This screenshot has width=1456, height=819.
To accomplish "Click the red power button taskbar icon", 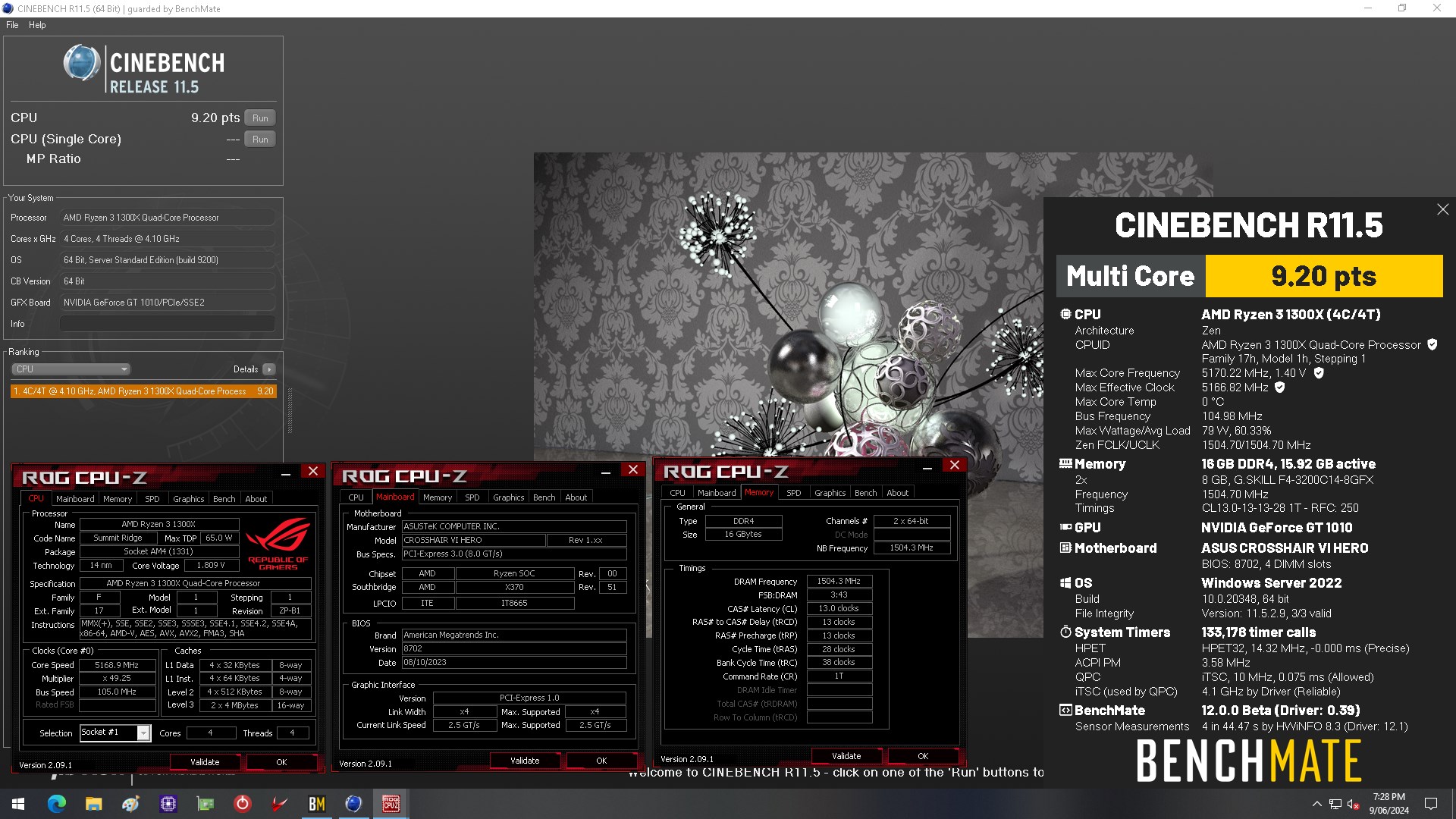I will coord(242,804).
